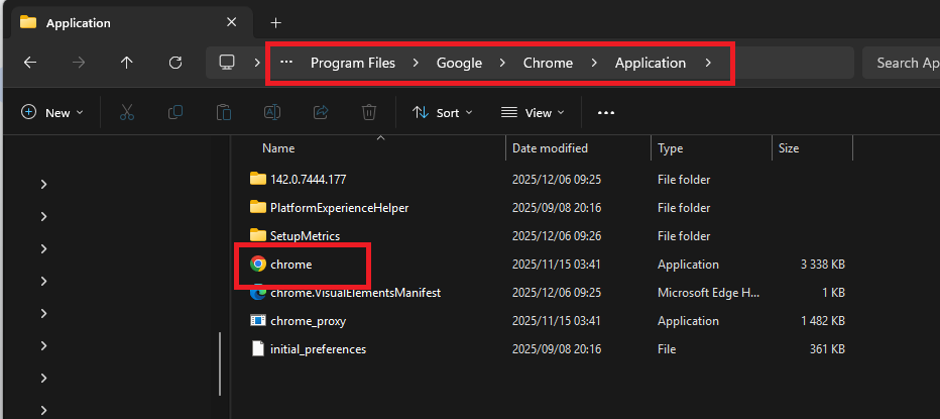This screenshot has width=940, height=419.
Task: Select the chrome application icon
Action: (258, 264)
